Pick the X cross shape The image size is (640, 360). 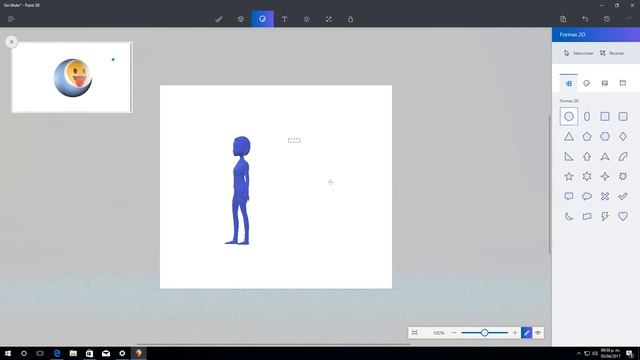[605, 196]
